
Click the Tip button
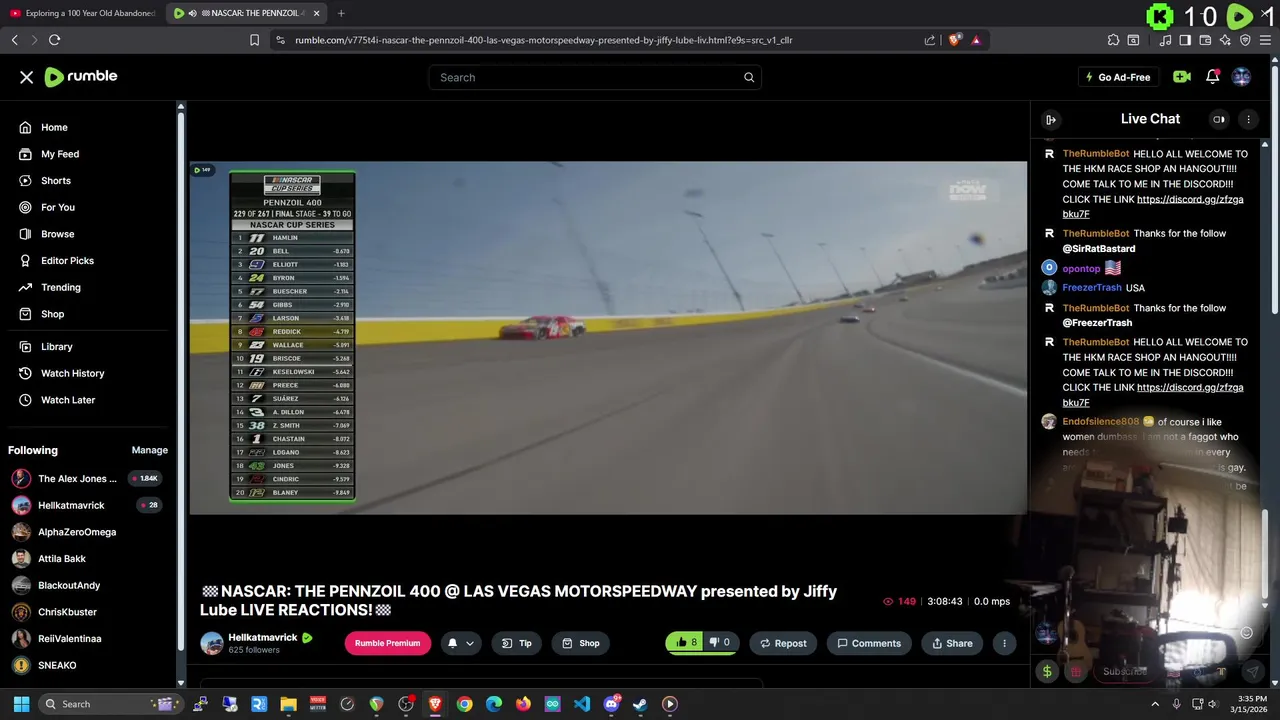[517, 643]
